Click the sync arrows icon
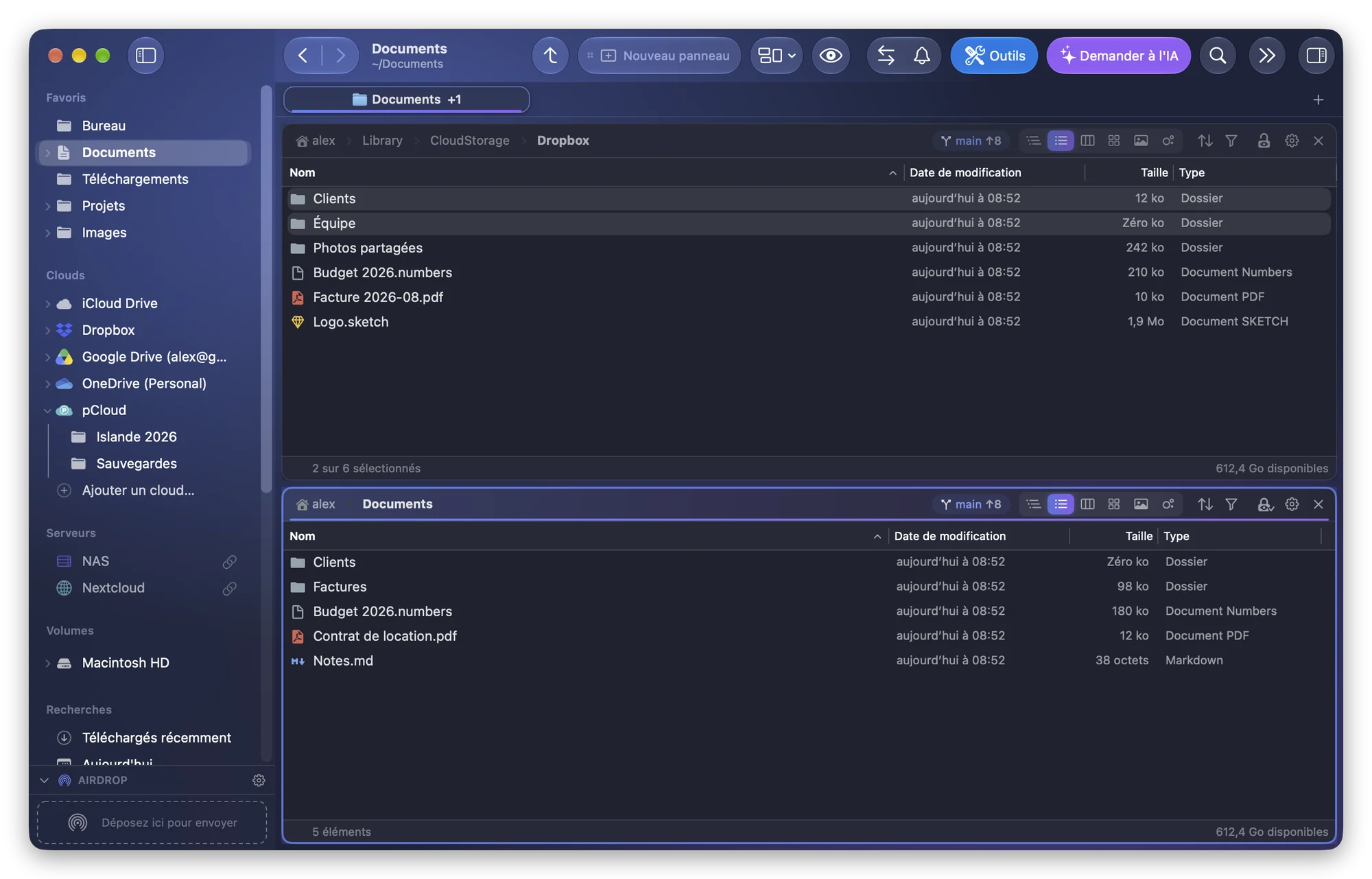The image size is (1372, 879). (886, 56)
